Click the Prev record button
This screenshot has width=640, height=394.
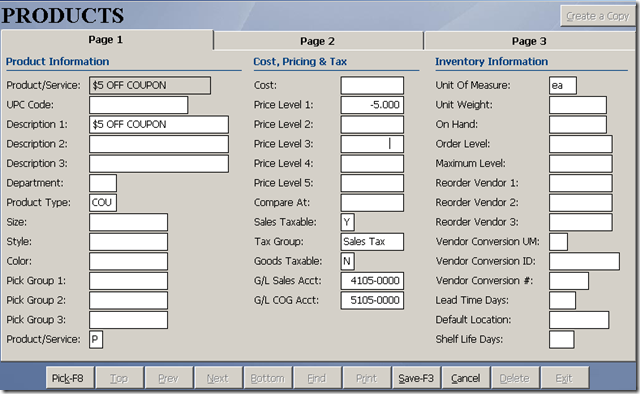168,378
